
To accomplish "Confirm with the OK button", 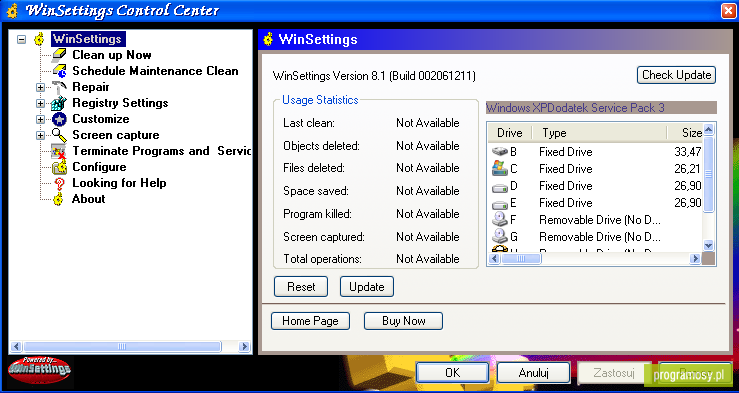I will click(x=452, y=373).
